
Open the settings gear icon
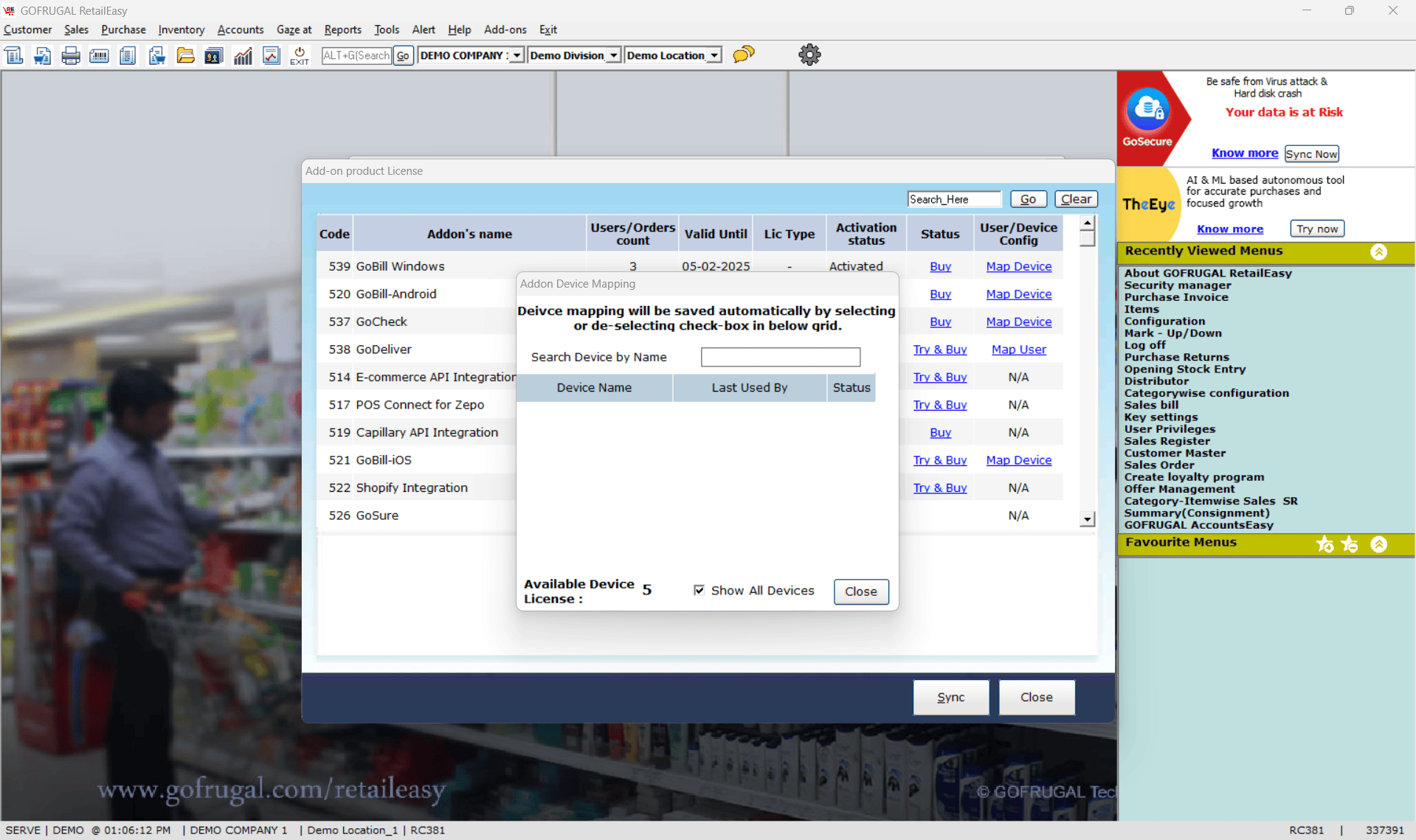tap(809, 55)
